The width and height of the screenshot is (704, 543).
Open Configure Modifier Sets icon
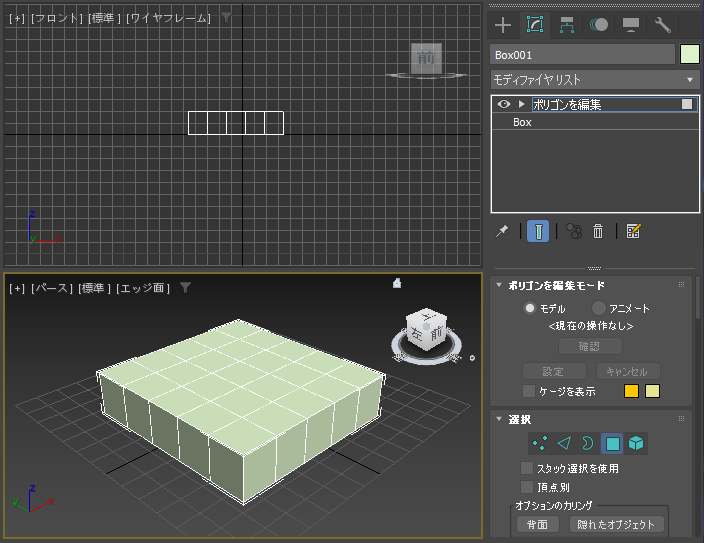pos(633,231)
